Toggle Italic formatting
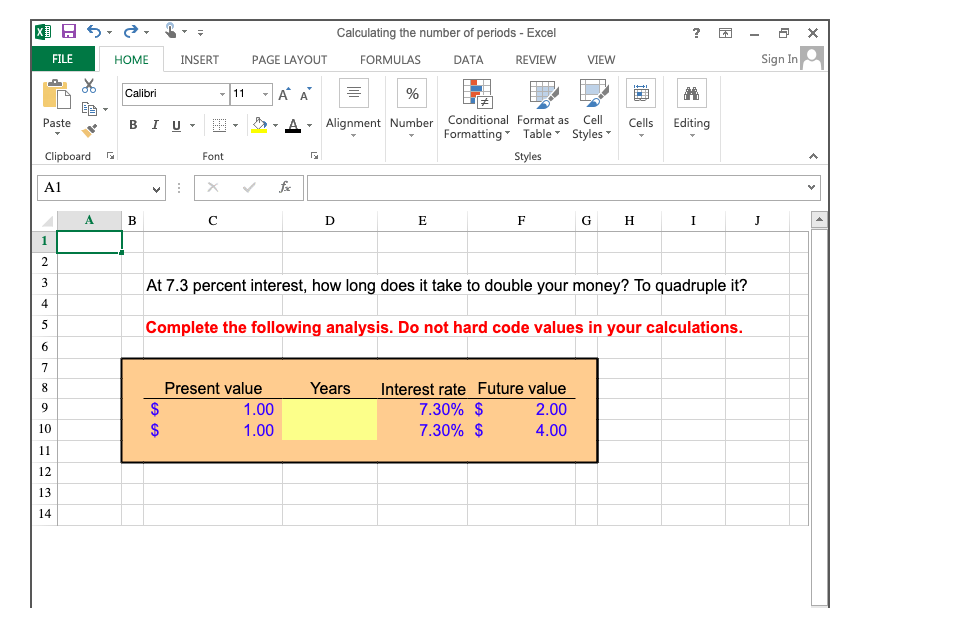The image size is (961, 627). point(155,125)
